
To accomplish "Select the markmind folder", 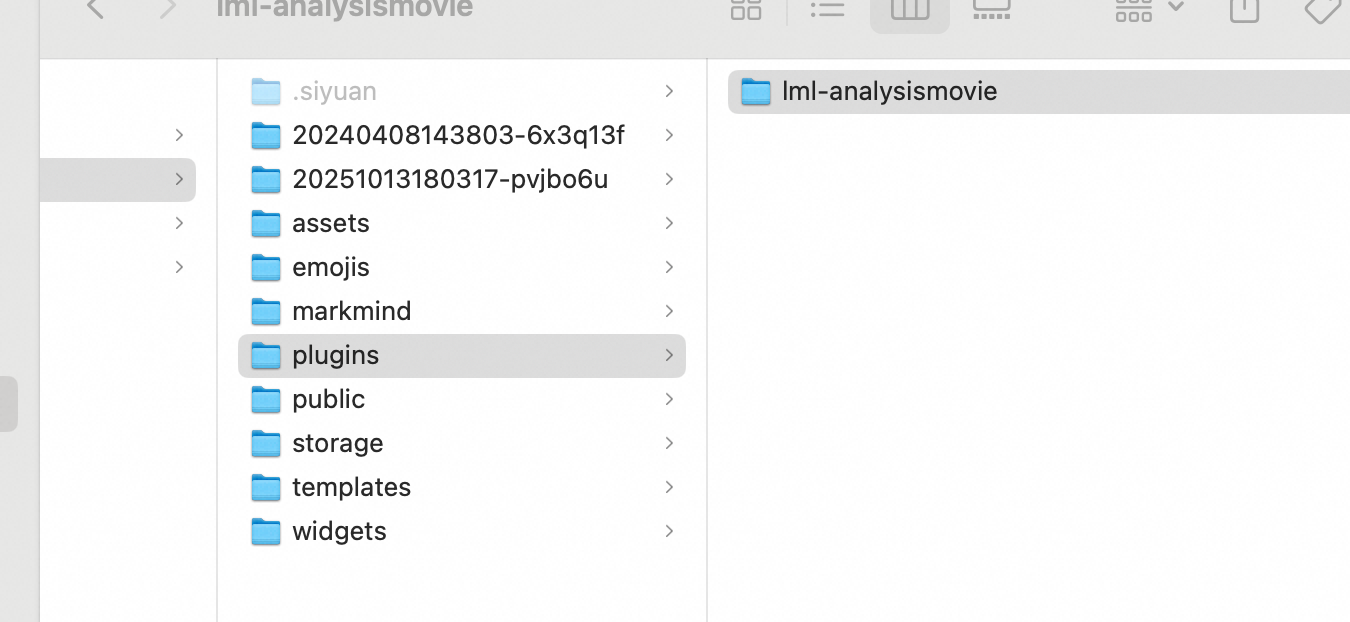I will point(351,311).
